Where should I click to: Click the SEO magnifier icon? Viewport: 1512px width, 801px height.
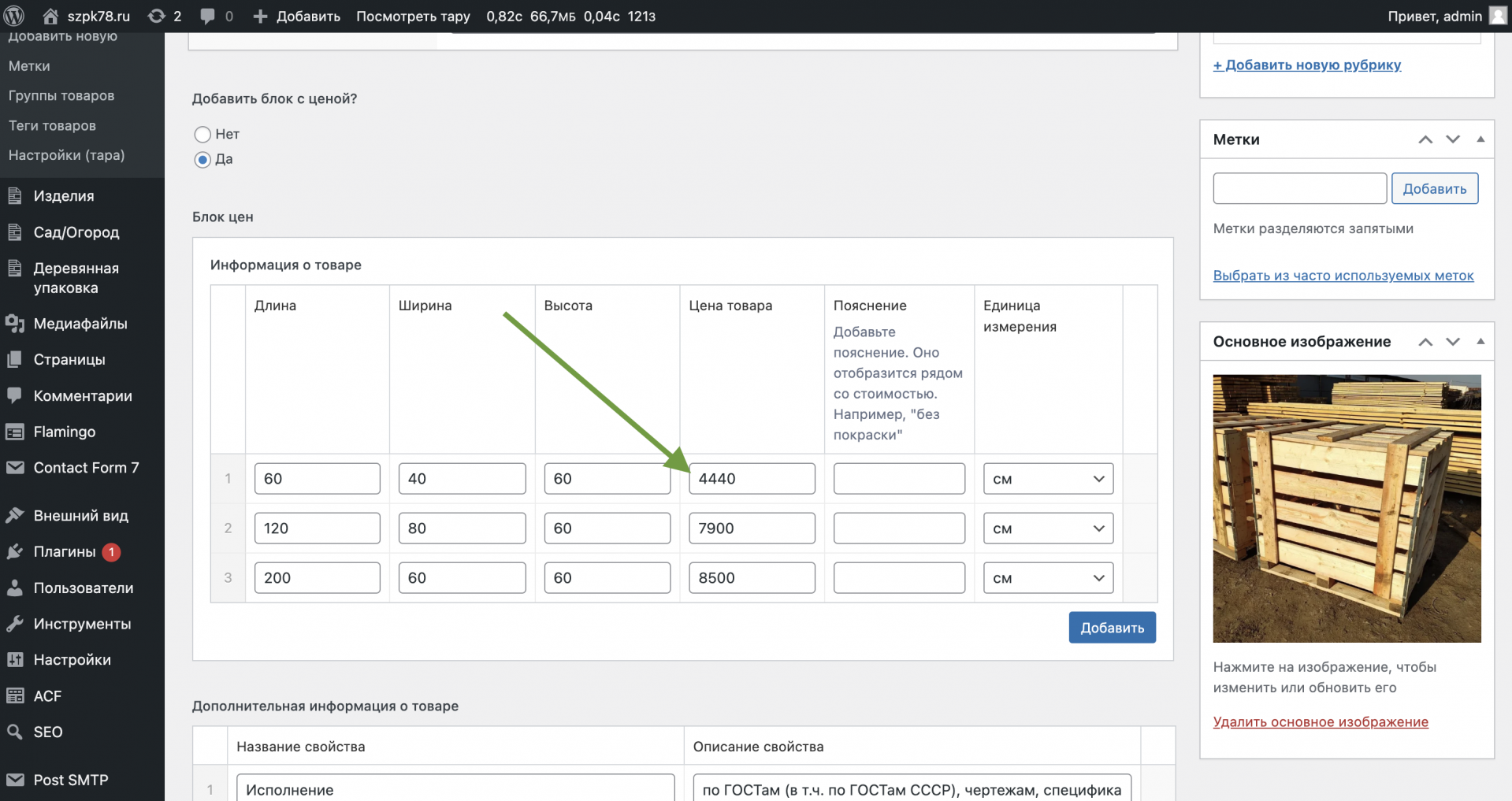pyautogui.click(x=15, y=732)
